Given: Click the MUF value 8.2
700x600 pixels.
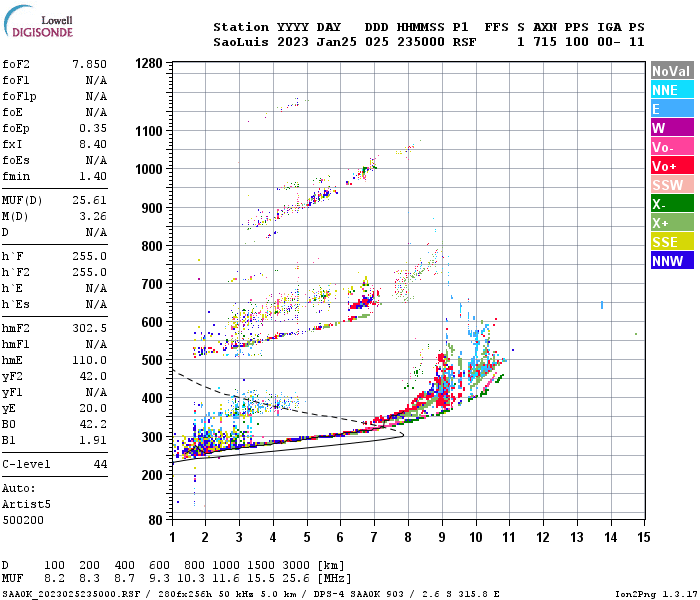Looking at the screenshot, I should [54, 579].
